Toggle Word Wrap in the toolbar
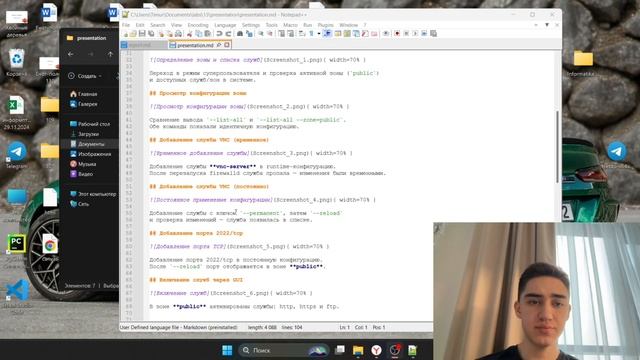Viewport: 640px width, 360px height. (302, 33)
